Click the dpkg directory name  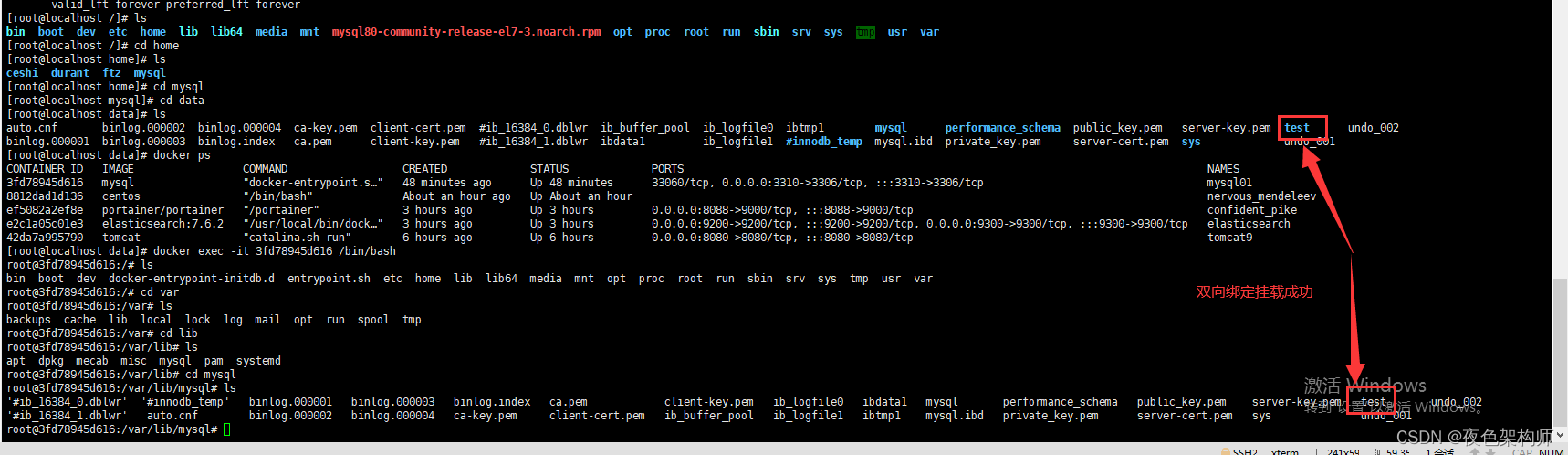coord(51,361)
